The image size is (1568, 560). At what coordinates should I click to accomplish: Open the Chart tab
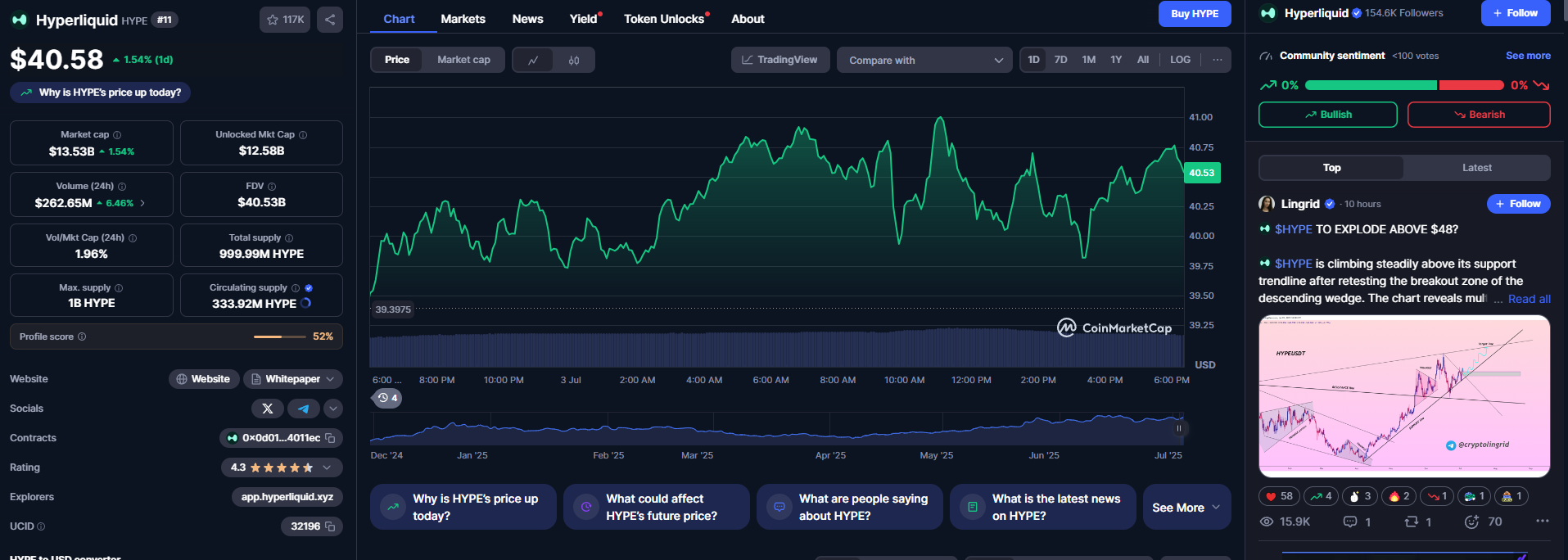pyautogui.click(x=399, y=19)
